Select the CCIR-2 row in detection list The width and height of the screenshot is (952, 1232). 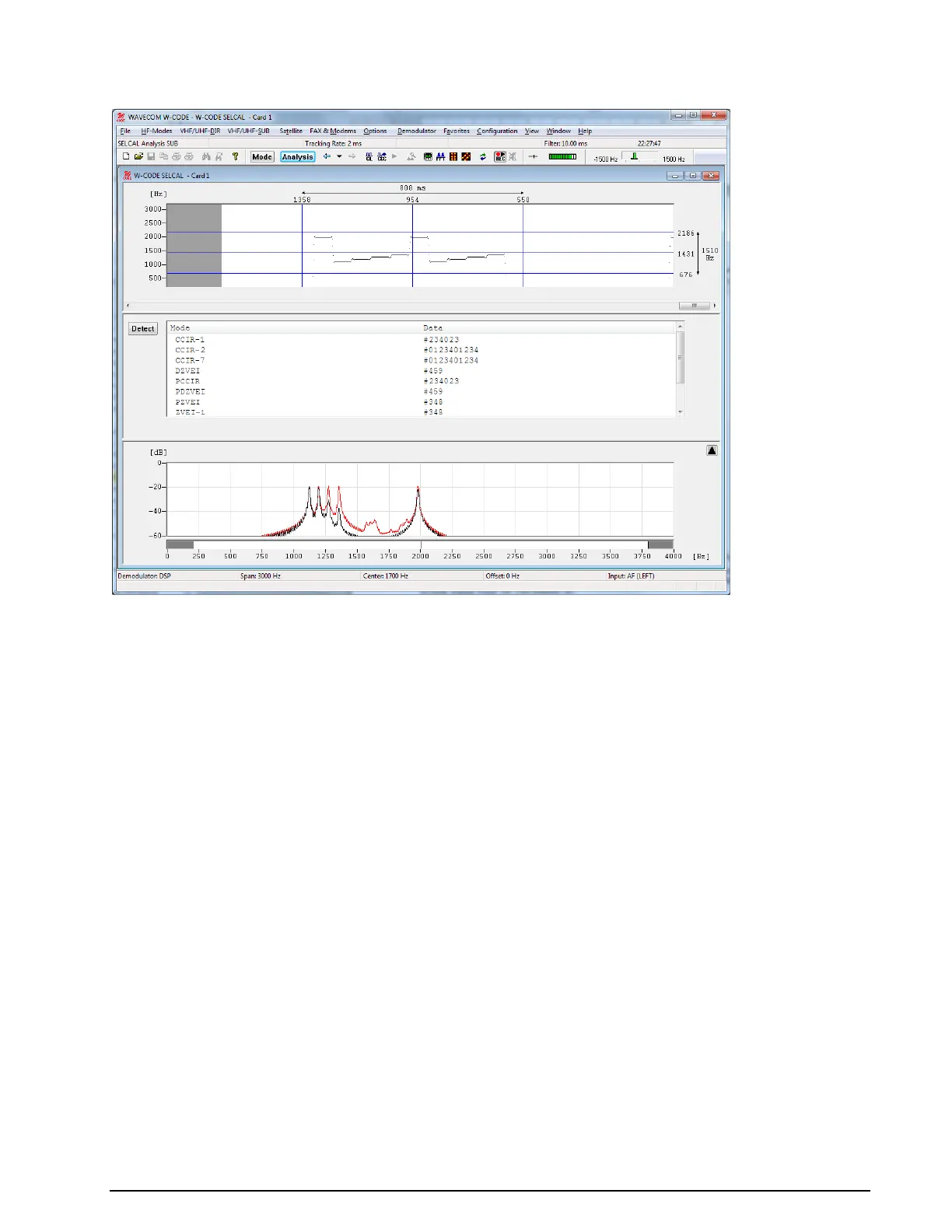(x=421, y=350)
